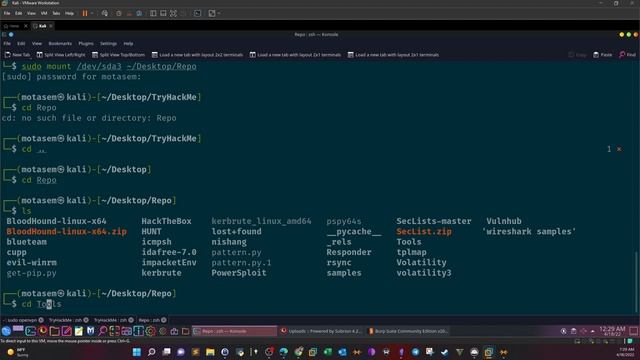The height and width of the screenshot is (360, 640).
Task: Click the Kali show desktop square icon
Action: click(633, 331)
